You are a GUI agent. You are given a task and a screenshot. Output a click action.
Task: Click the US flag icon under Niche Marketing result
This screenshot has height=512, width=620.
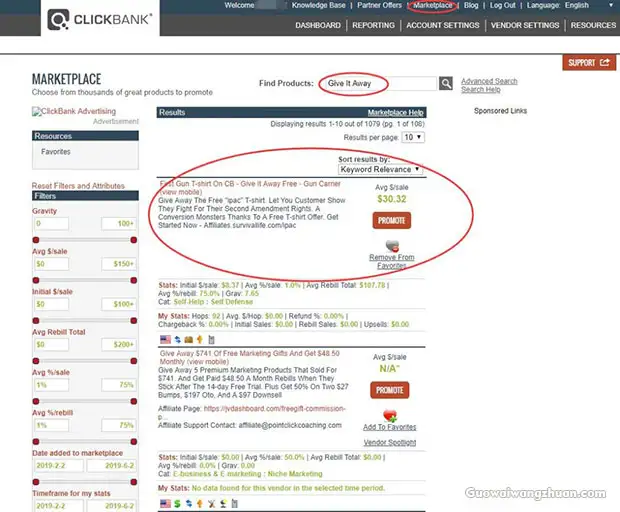click(x=165, y=503)
